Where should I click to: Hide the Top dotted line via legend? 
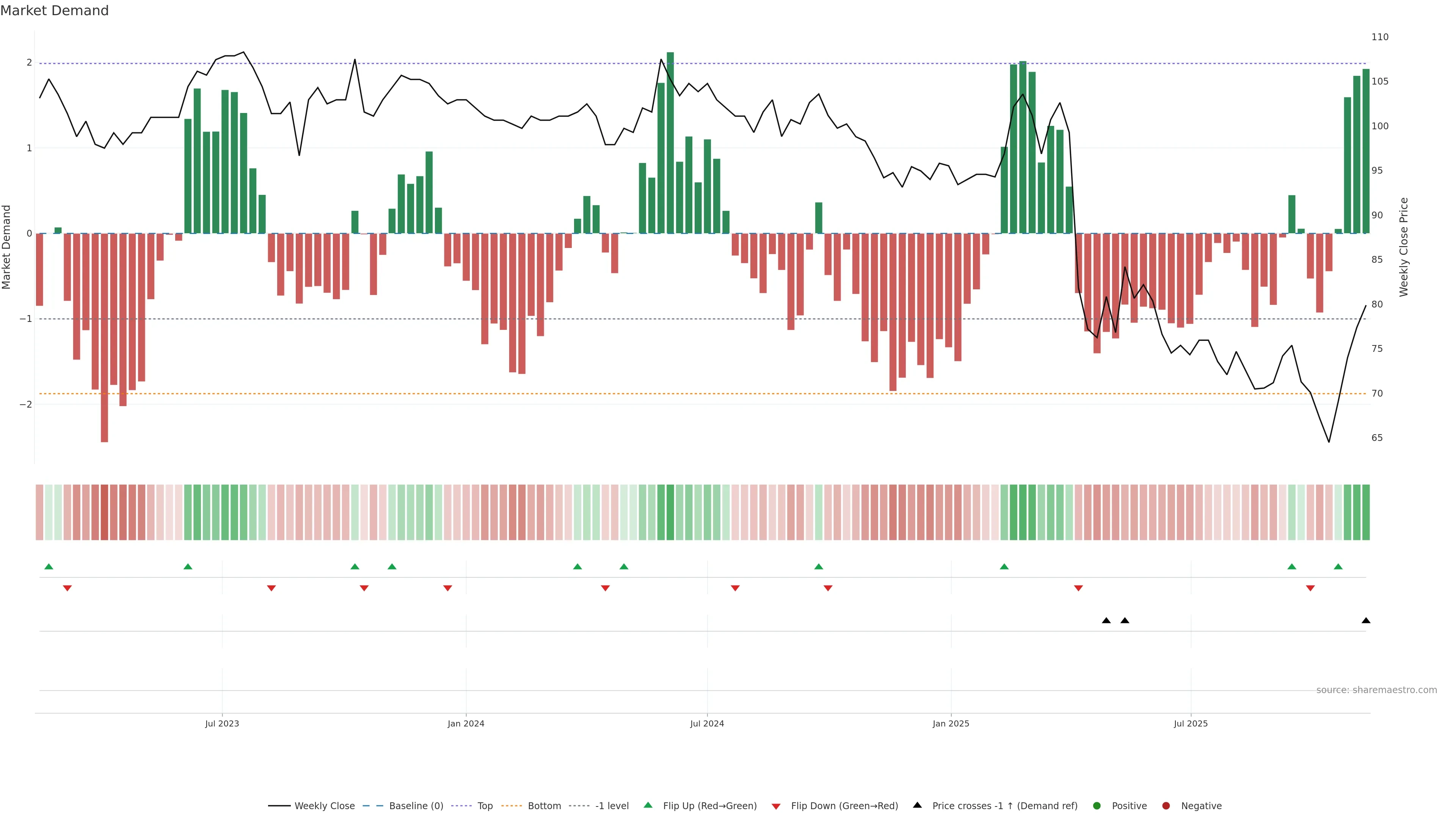485,806
